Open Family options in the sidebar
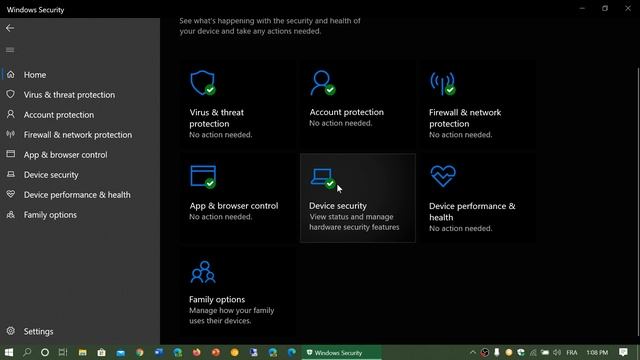640x360 pixels. [x=80, y=215]
